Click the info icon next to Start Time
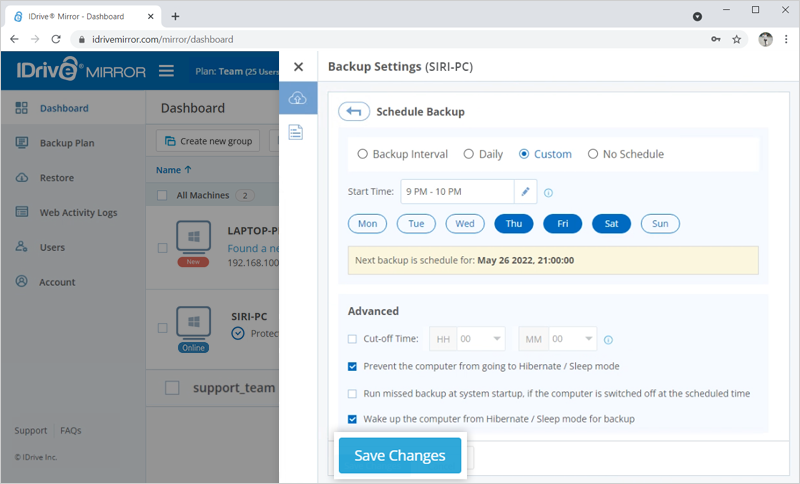The image size is (800, 484). [x=548, y=193]
